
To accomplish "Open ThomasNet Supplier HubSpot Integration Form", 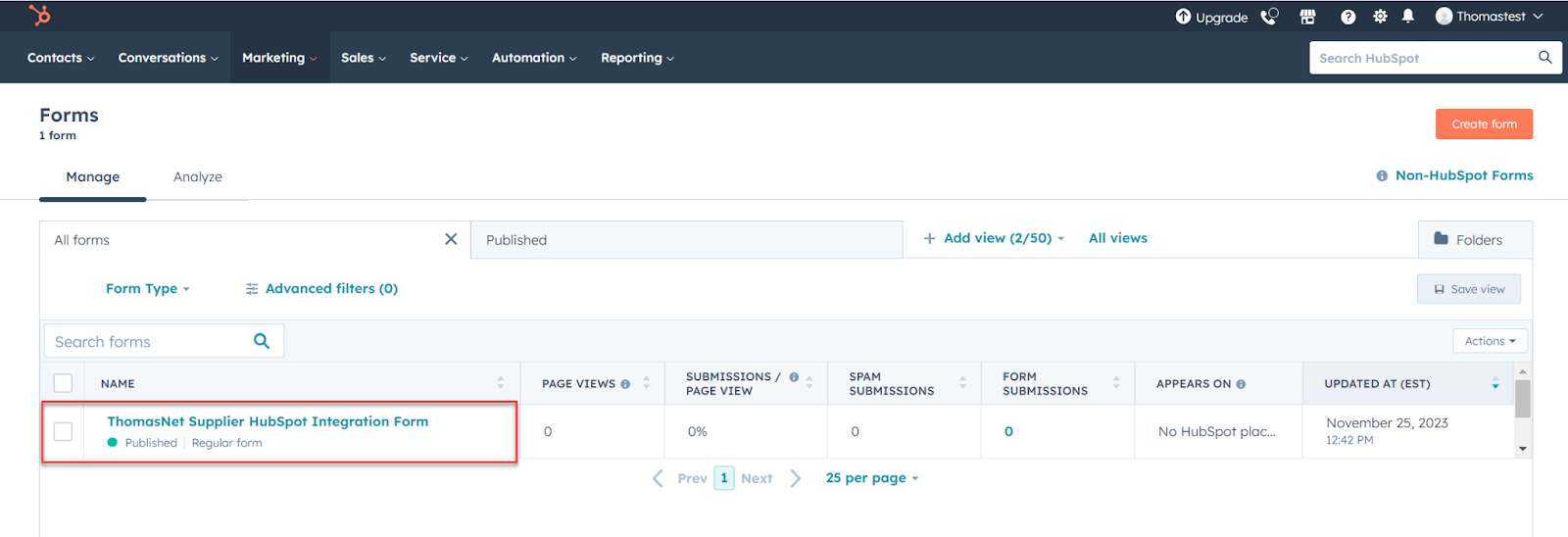I will click(268, 421).
